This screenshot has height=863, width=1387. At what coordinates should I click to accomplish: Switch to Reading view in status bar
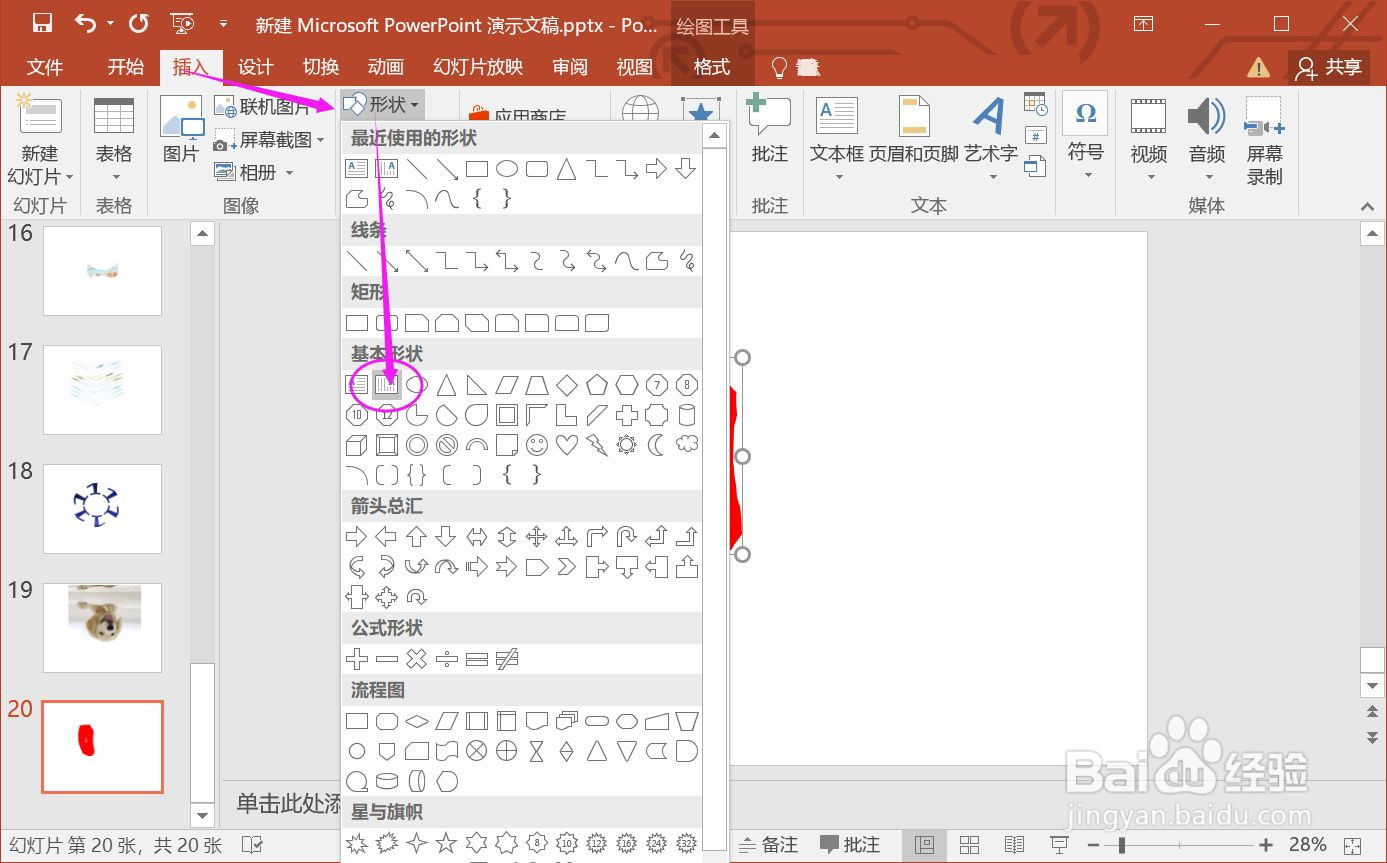1015,845
